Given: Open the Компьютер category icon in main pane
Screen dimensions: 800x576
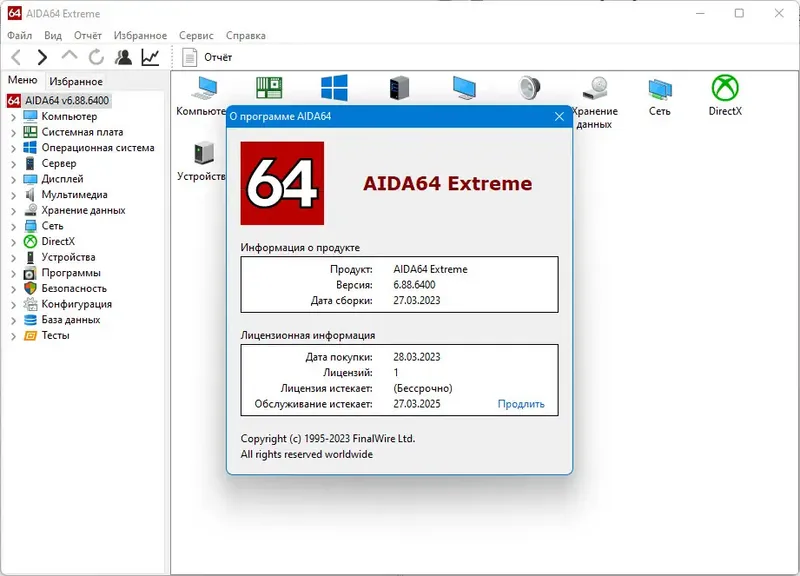Looking at the screenshot, I should point(205,87).
